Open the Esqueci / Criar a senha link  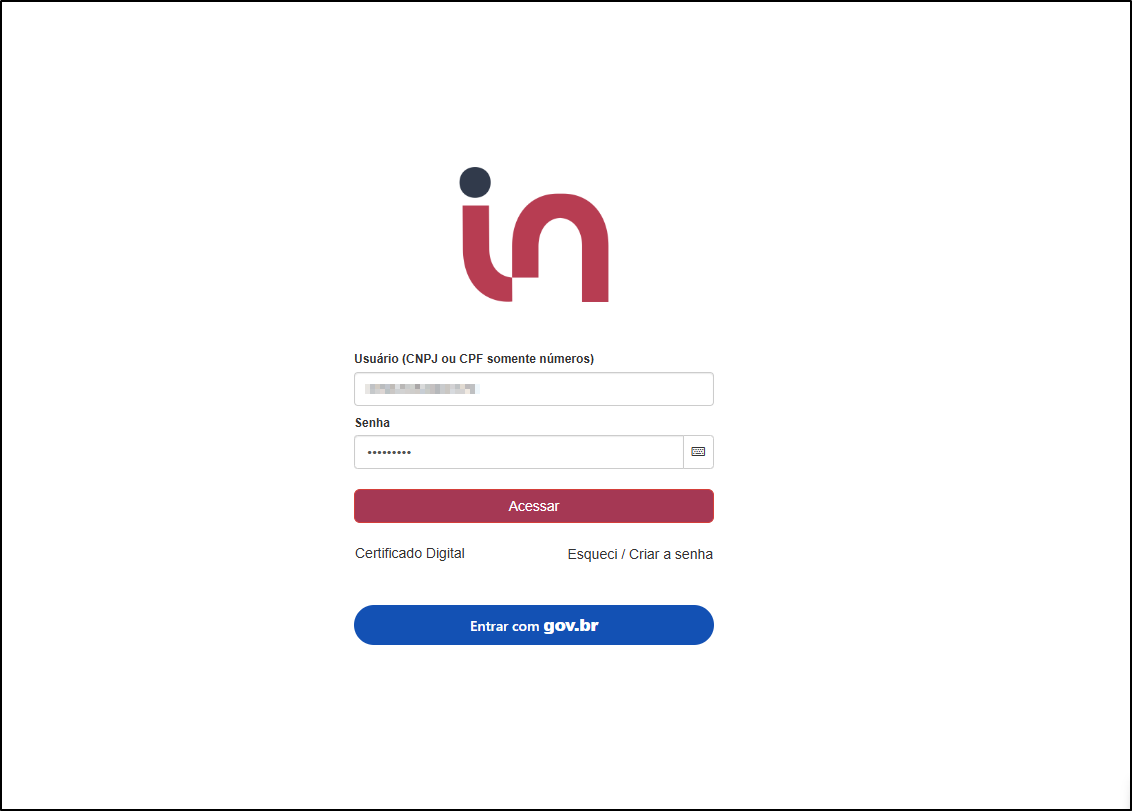click(640, 554)
